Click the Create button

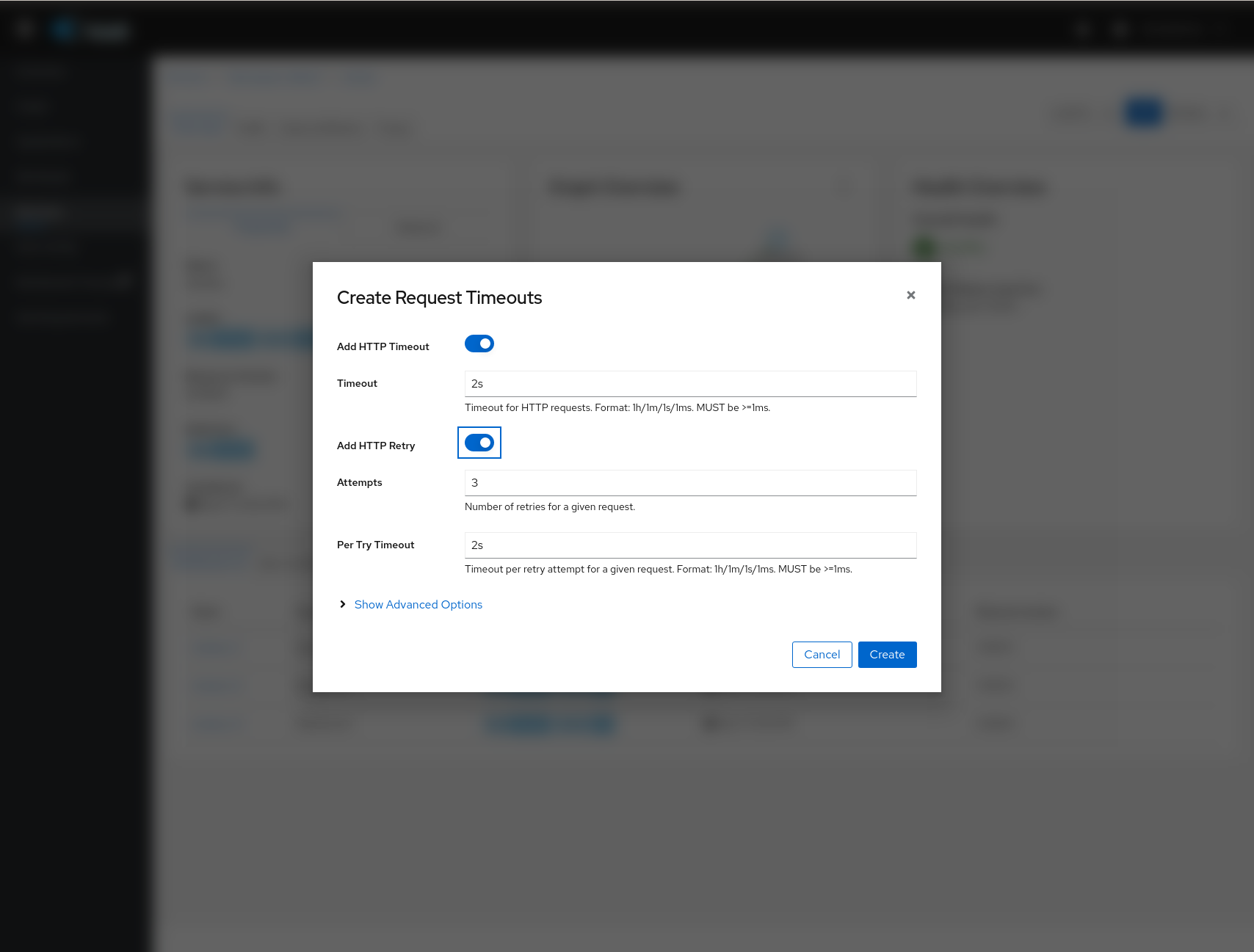887,655
